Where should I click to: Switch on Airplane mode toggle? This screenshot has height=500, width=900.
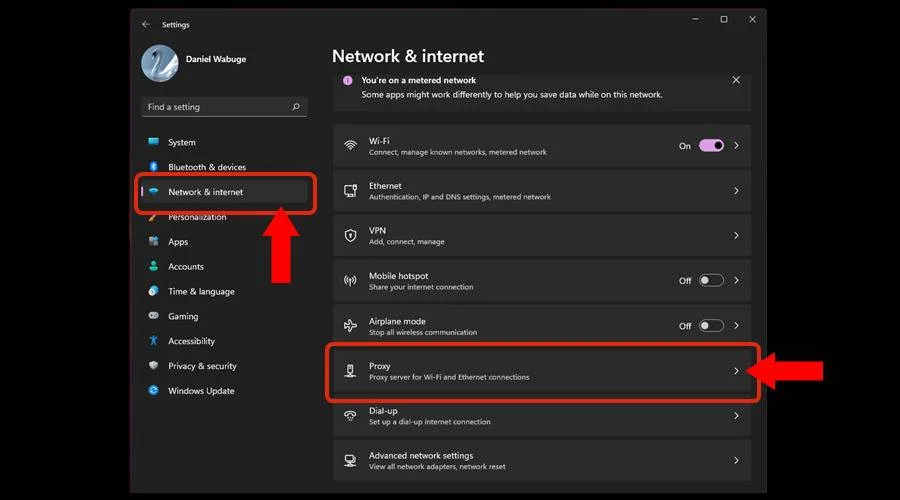coord(711,325)
